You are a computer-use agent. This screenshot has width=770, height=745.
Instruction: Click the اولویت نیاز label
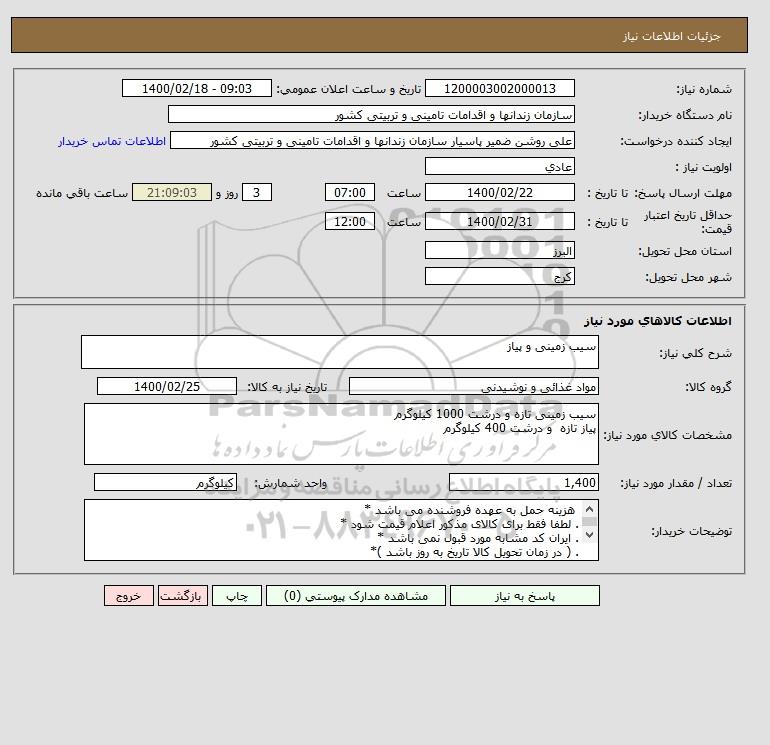point(704,167)
